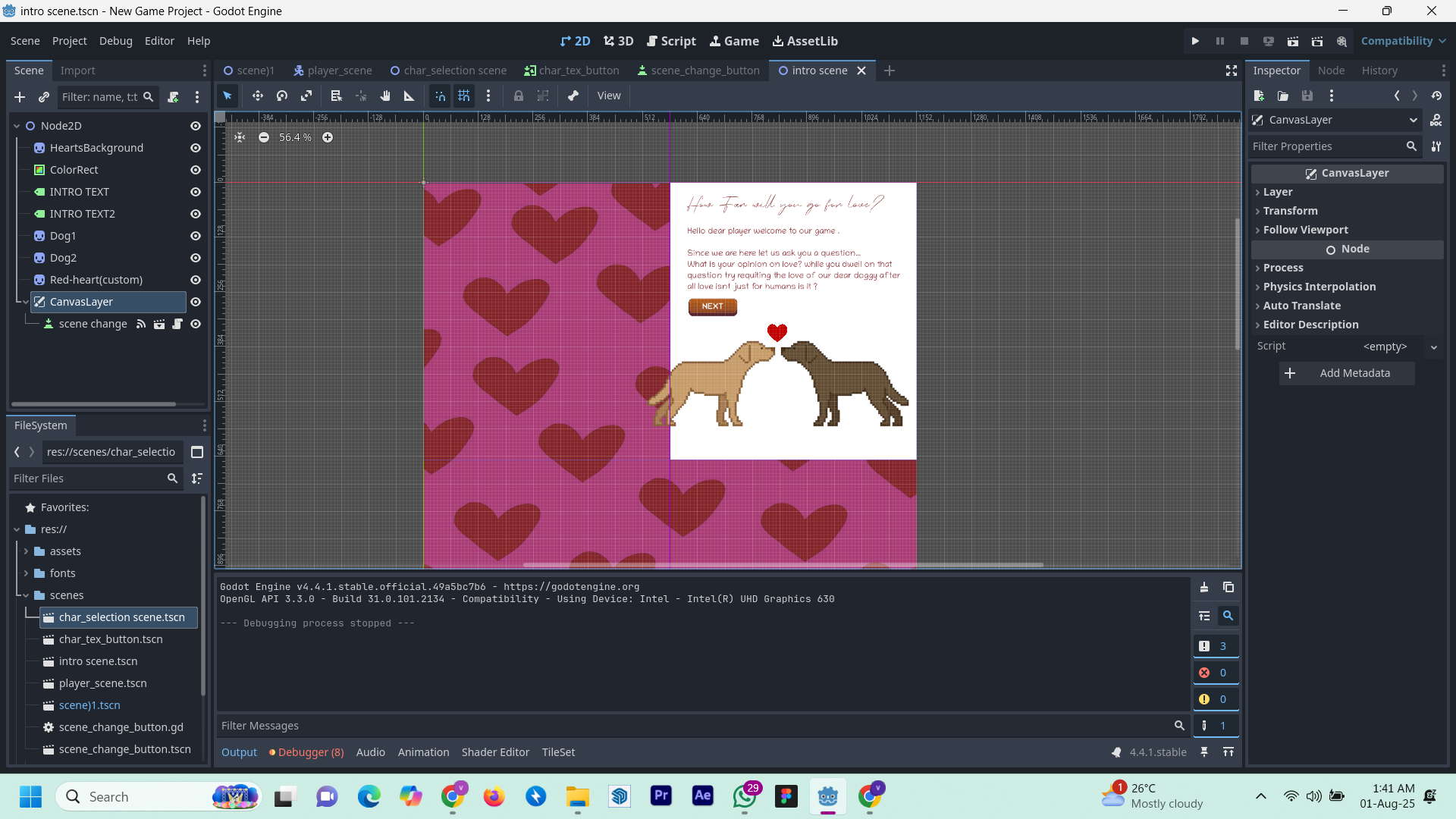This screenshot has width=1456, height=819.
Task: Switch to the Script workspace
Action: point(671,41)
